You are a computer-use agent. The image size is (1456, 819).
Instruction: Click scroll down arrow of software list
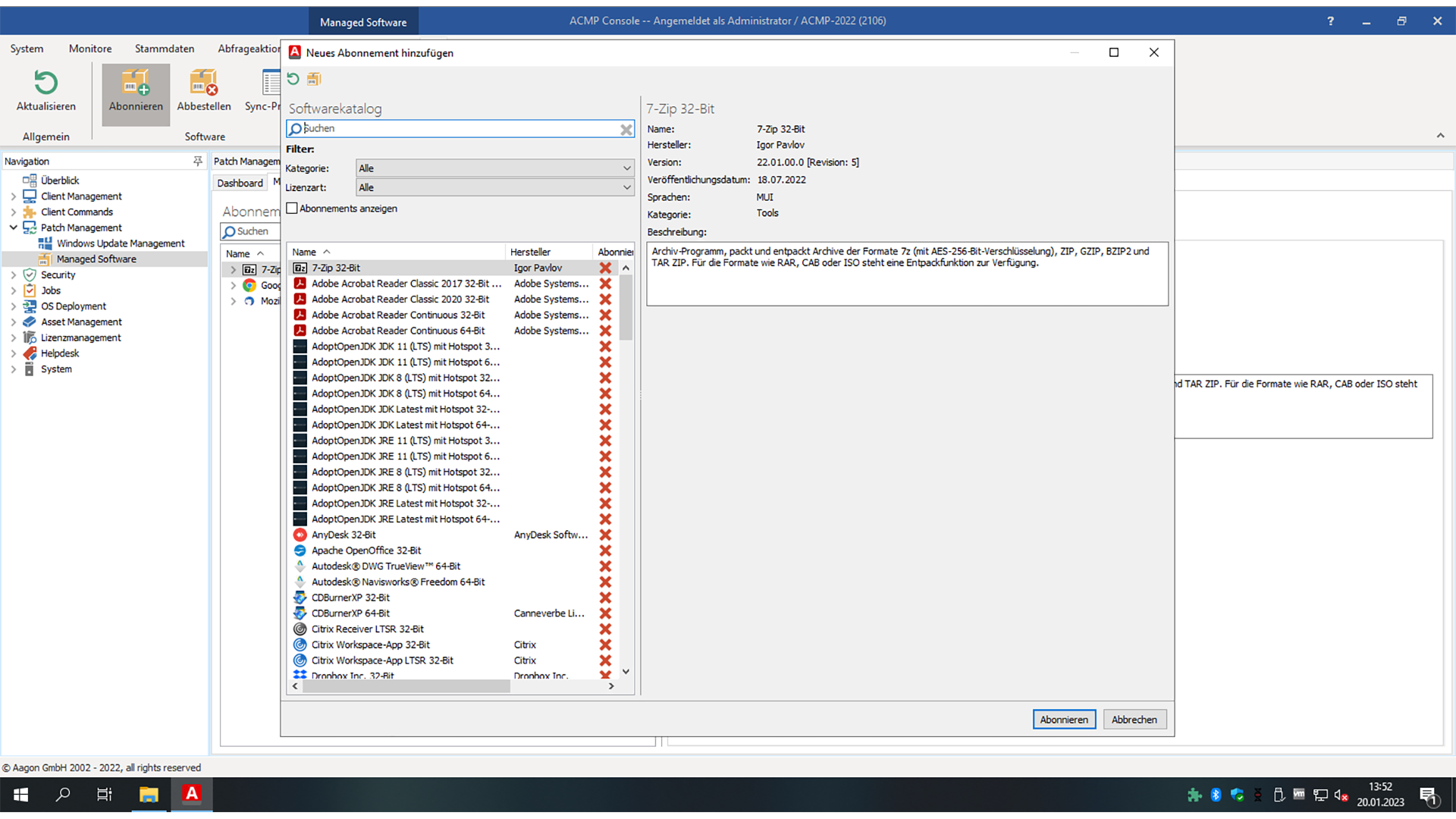coord(626,672)
